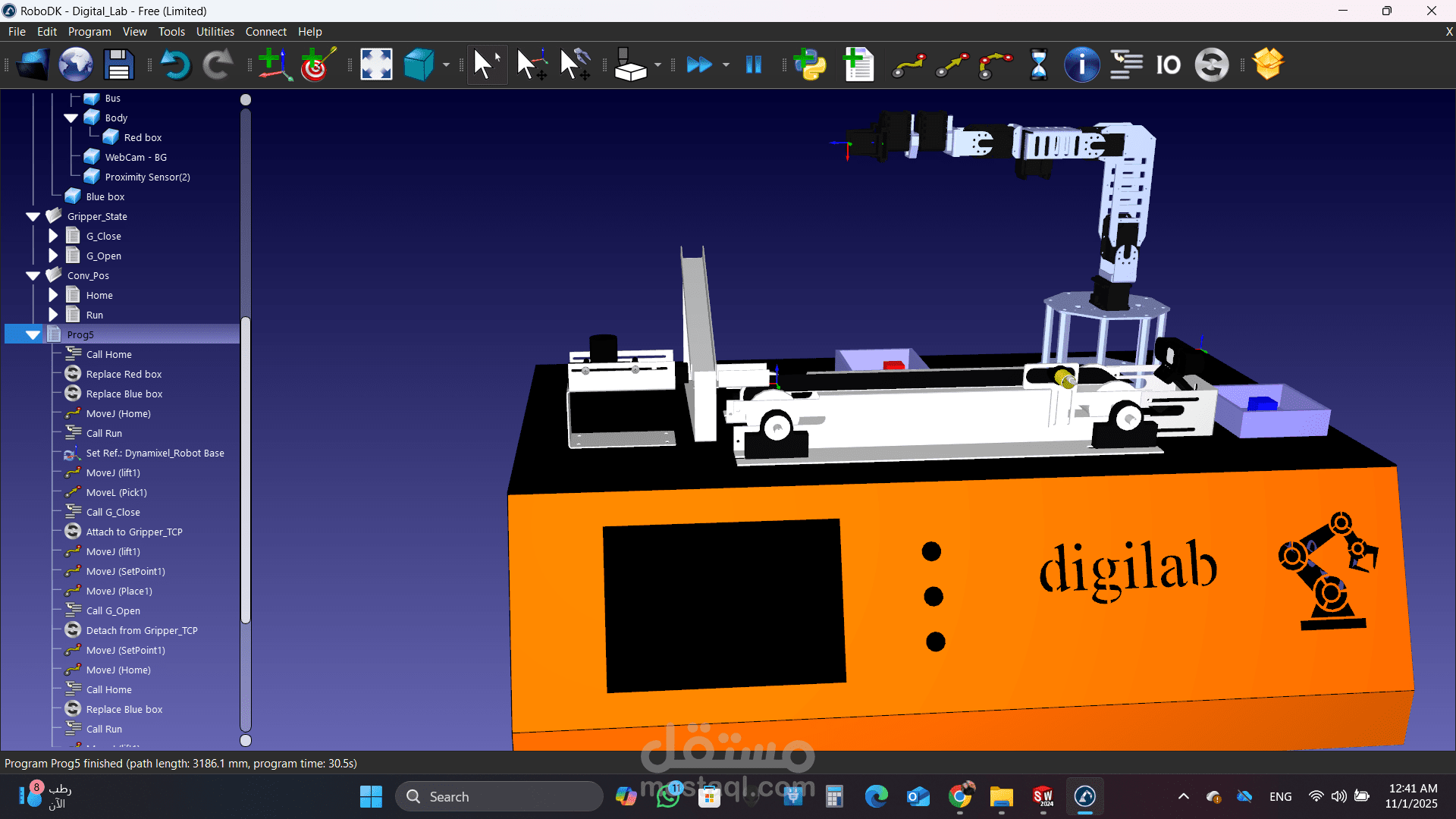Open the Tools menu

coord(171,31)
